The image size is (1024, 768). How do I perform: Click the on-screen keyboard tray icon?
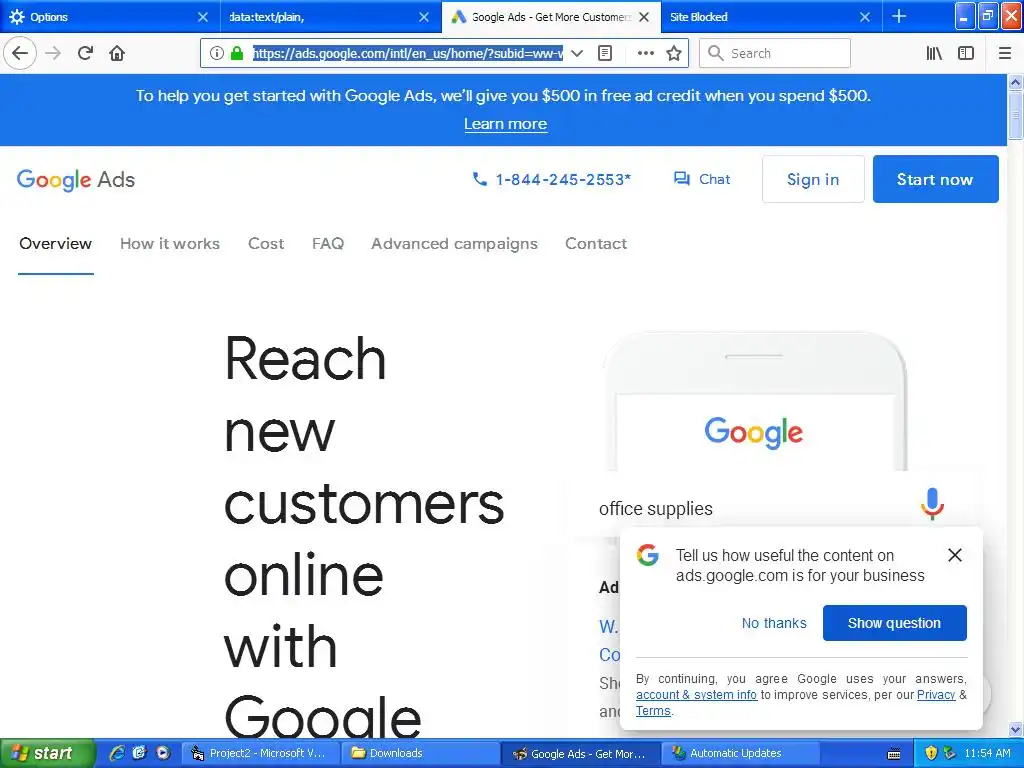point(894,754)
